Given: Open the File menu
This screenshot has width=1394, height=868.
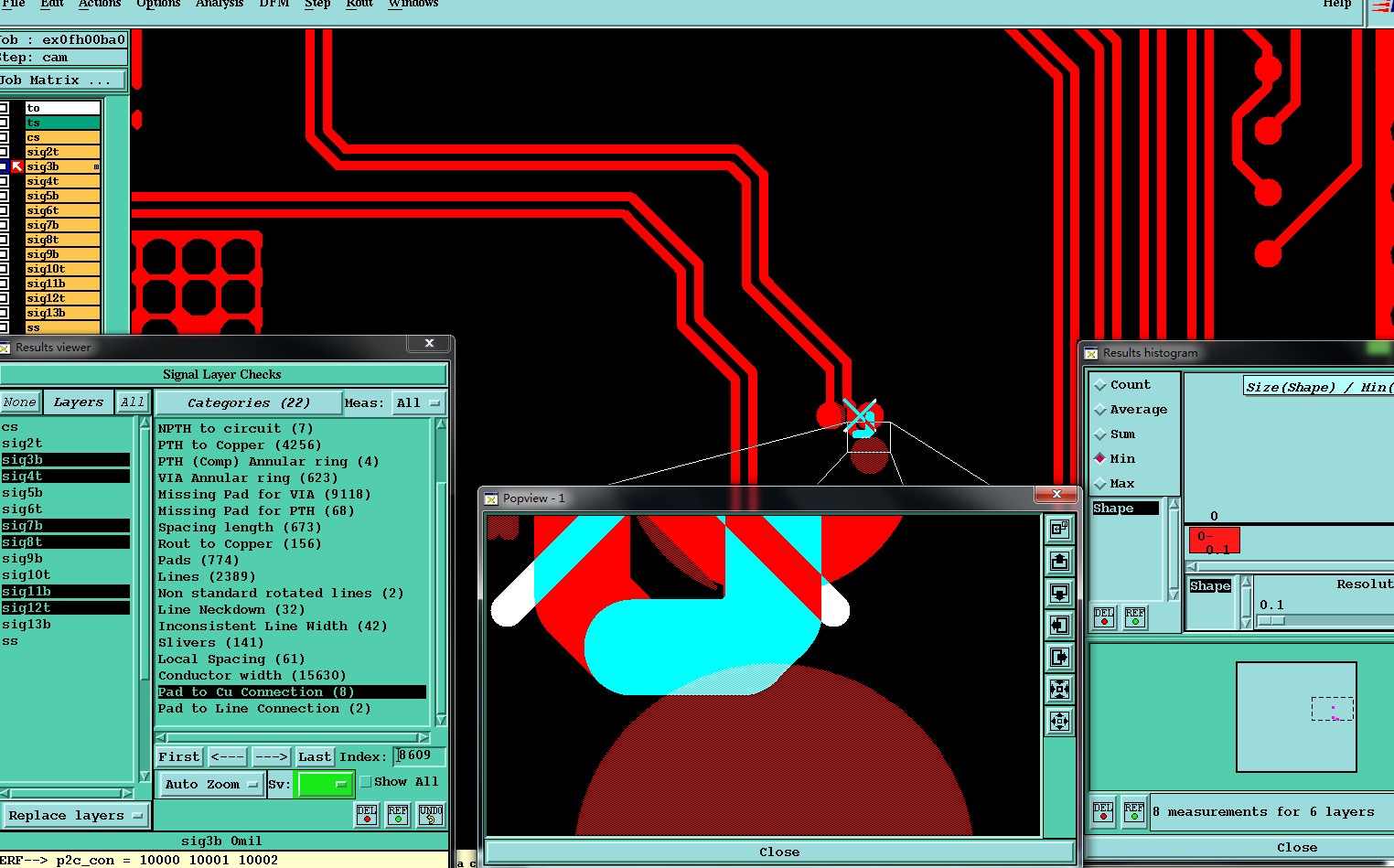Looking at the screenshot, I should pos(13,4).
